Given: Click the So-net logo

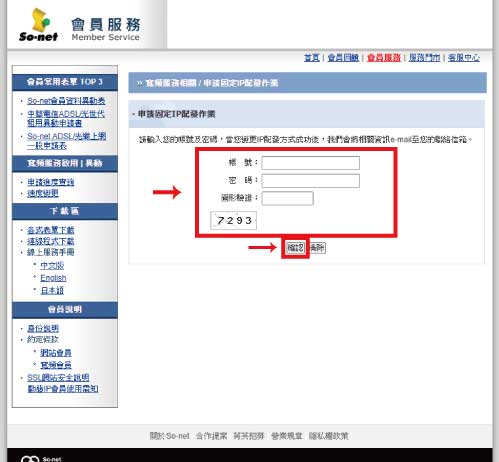Looking at the screenshot, I should click(x=38, y=25).
